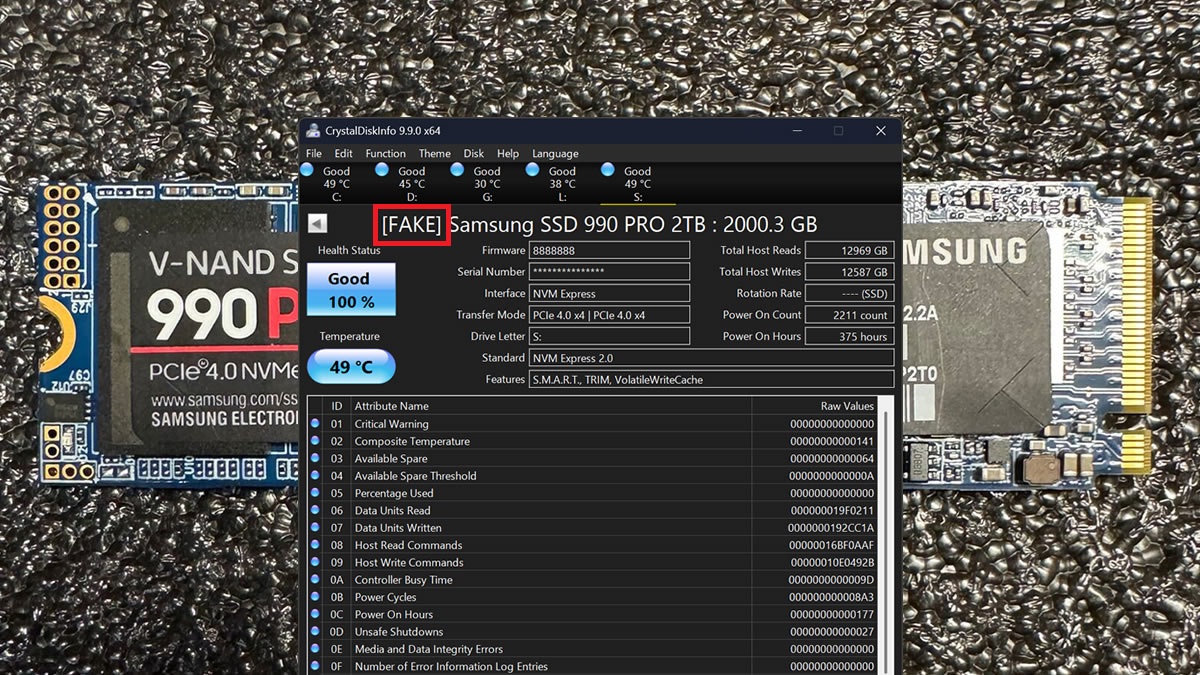Screen dimensions: 1200x675
Task: Click the Interface field NVM Express
Action: pyautogui.click(x=609, y=294)
